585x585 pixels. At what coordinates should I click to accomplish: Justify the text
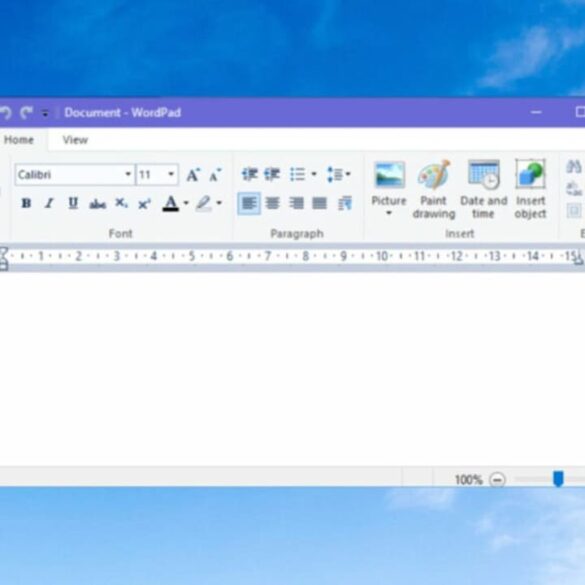320,203
